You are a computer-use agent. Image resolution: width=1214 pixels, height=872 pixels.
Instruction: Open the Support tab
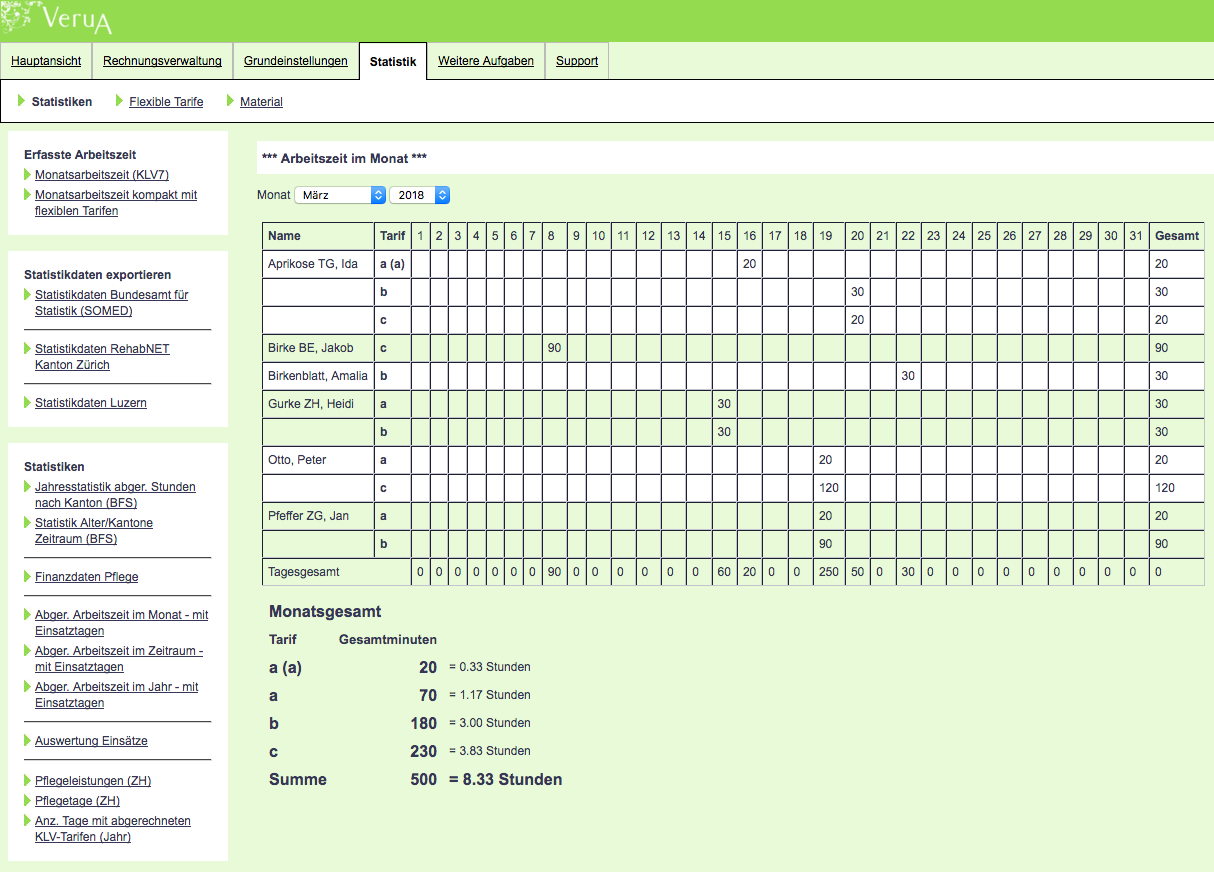pyautogui.click(x=577, y=61)
